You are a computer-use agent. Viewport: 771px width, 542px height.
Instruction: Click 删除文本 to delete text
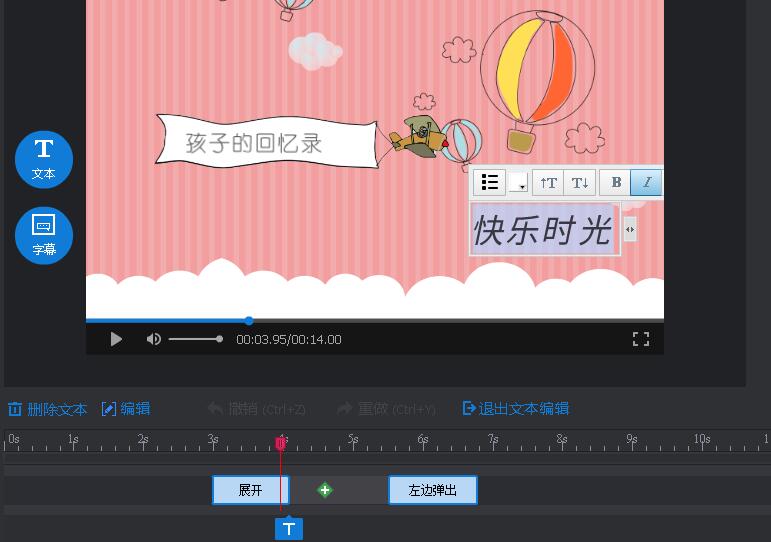tap(48, 409)
